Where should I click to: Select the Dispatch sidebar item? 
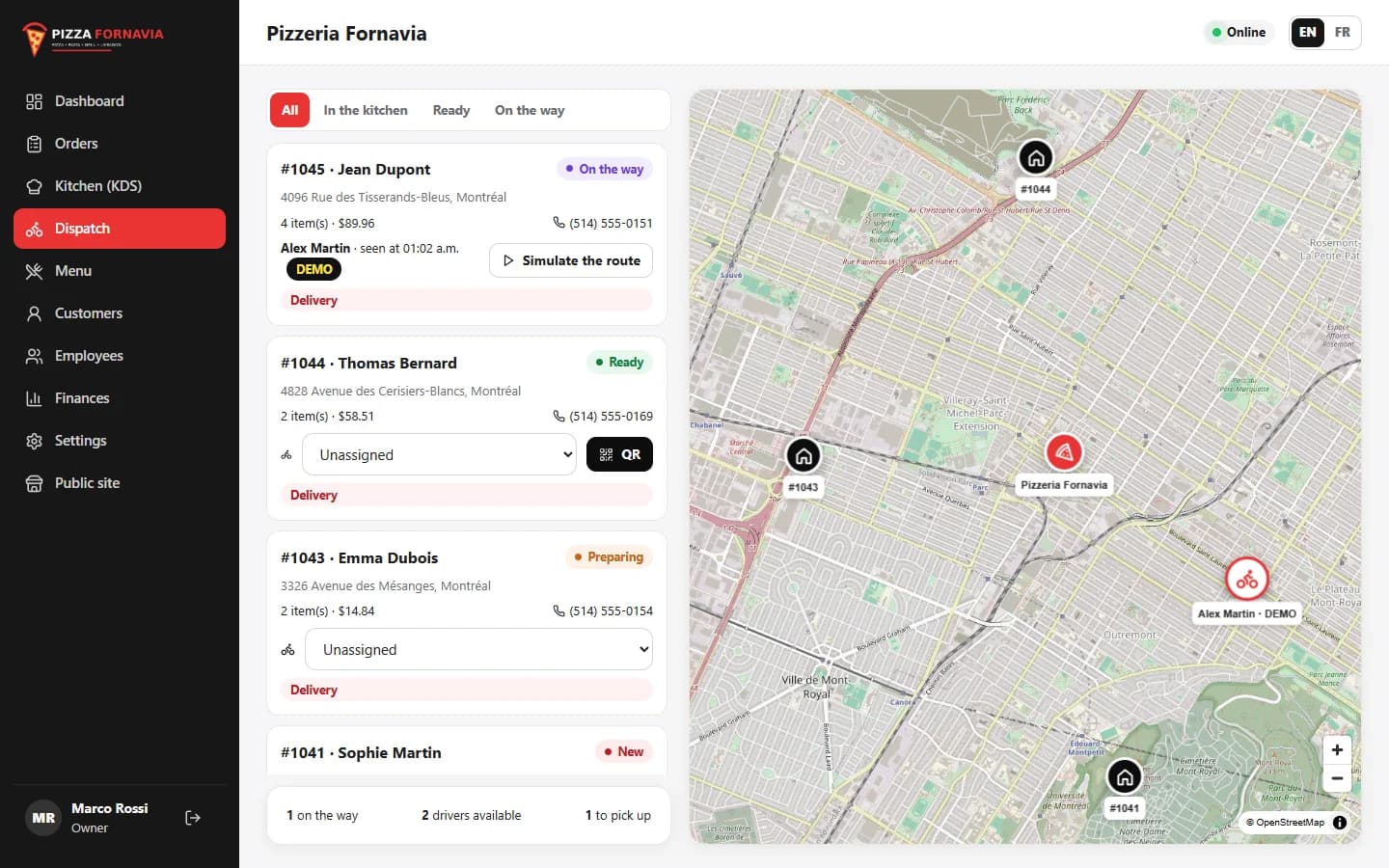pyautogui.click(x=120, y=229)
